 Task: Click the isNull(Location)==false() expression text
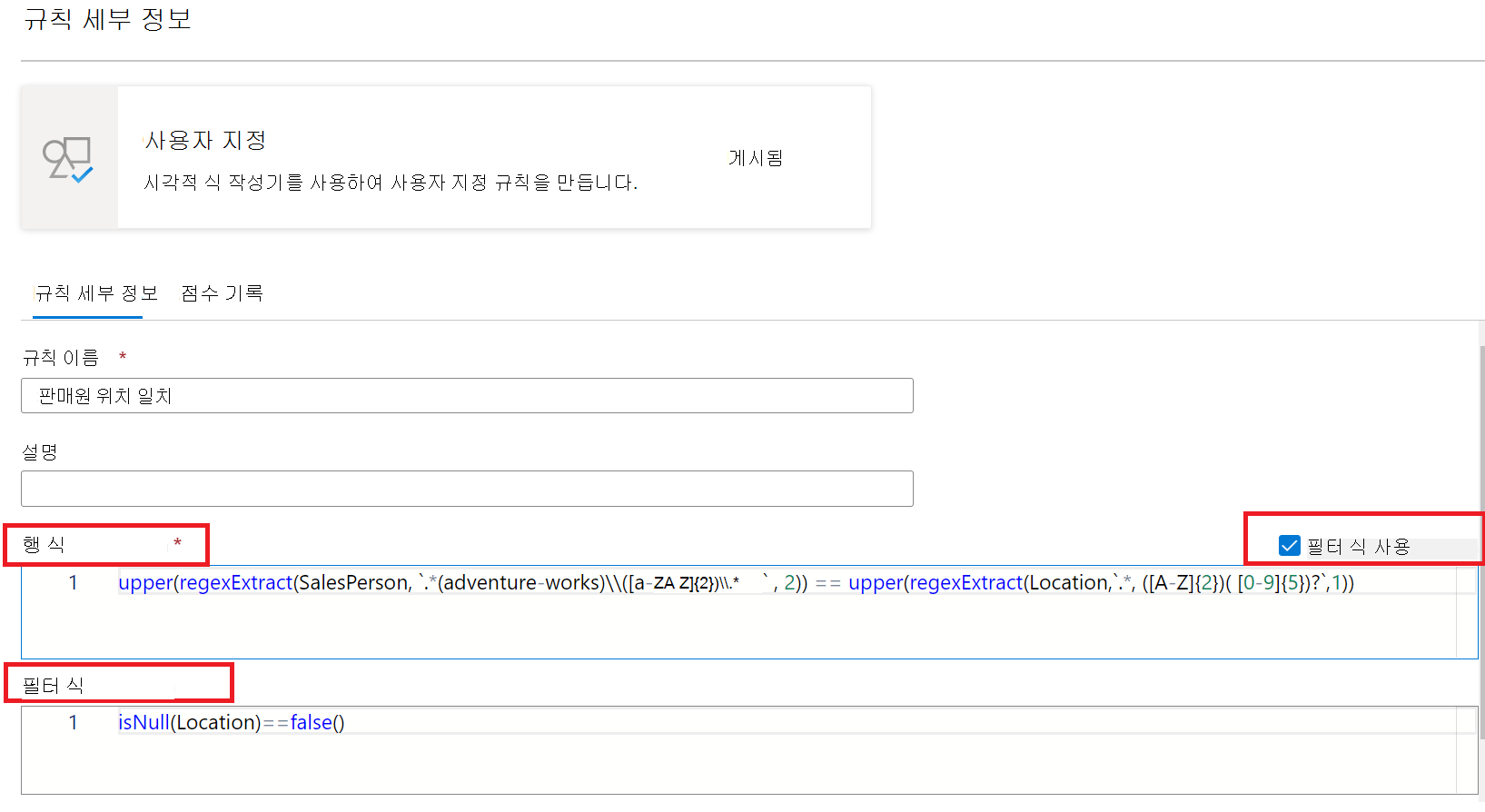pyautogui.click(x=232, y=722)
